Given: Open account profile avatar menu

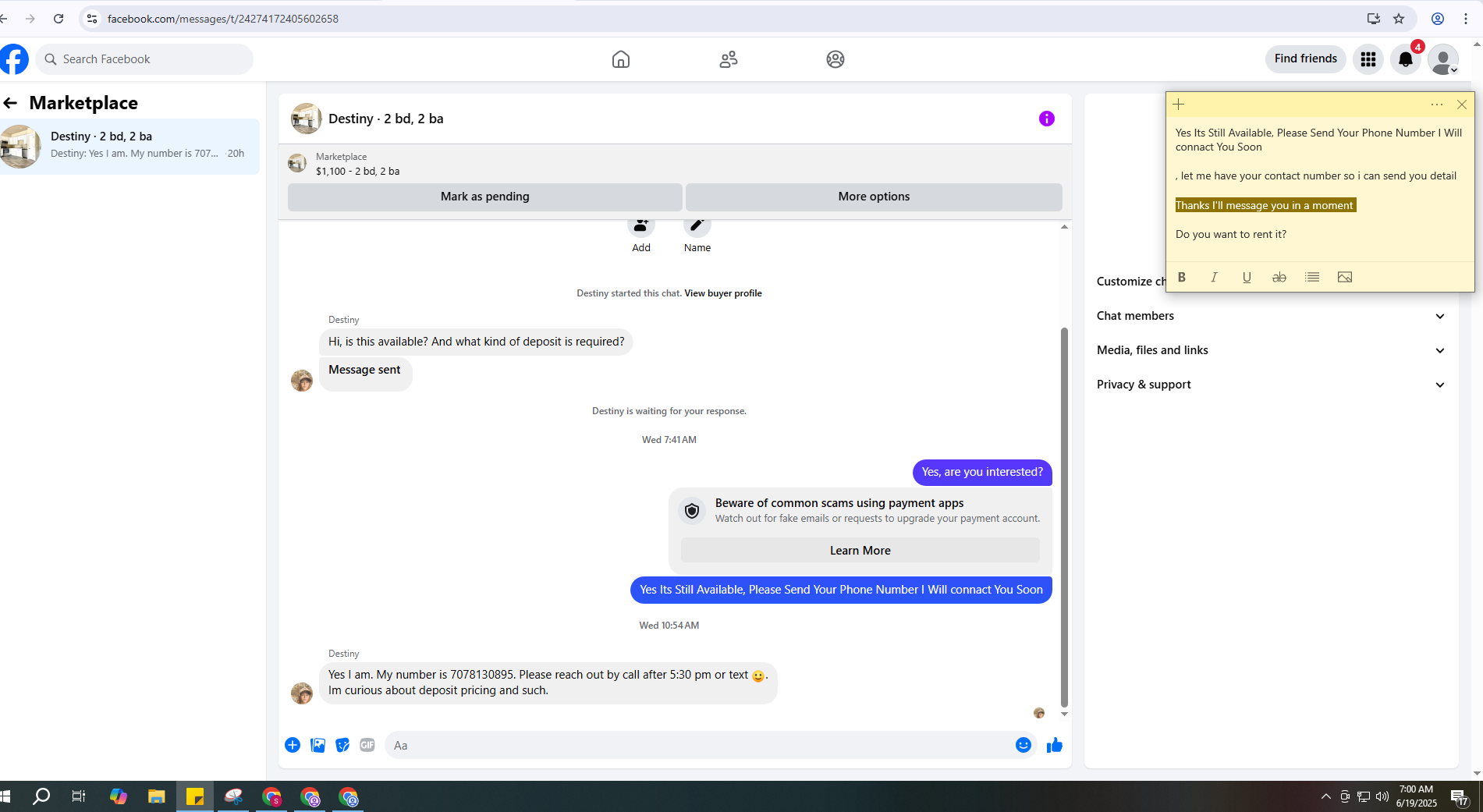Looking at the screenshot, I should (x=1443, y=59).
